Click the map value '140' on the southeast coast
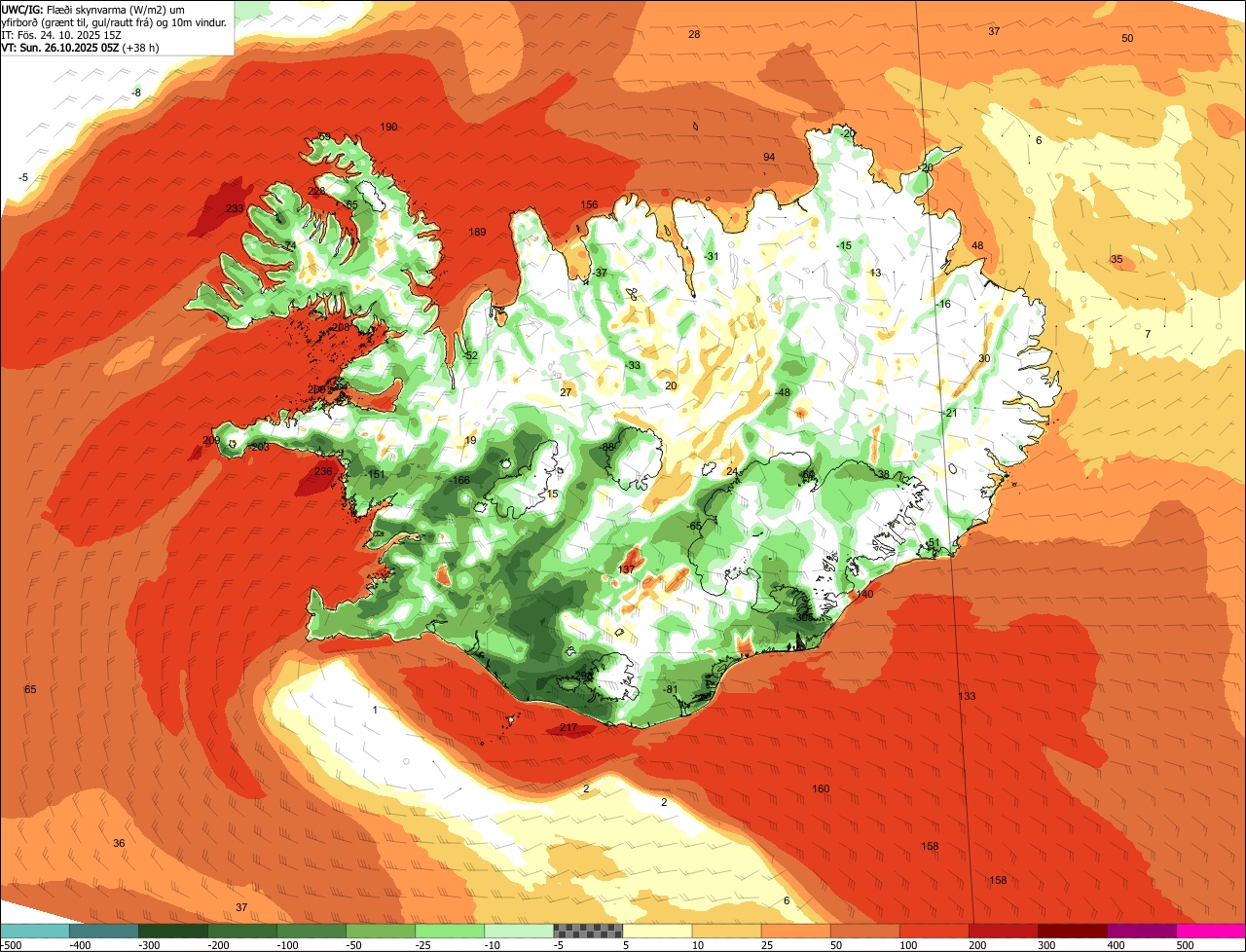Viewport: 1246px width, 952px height. (864, 595)
